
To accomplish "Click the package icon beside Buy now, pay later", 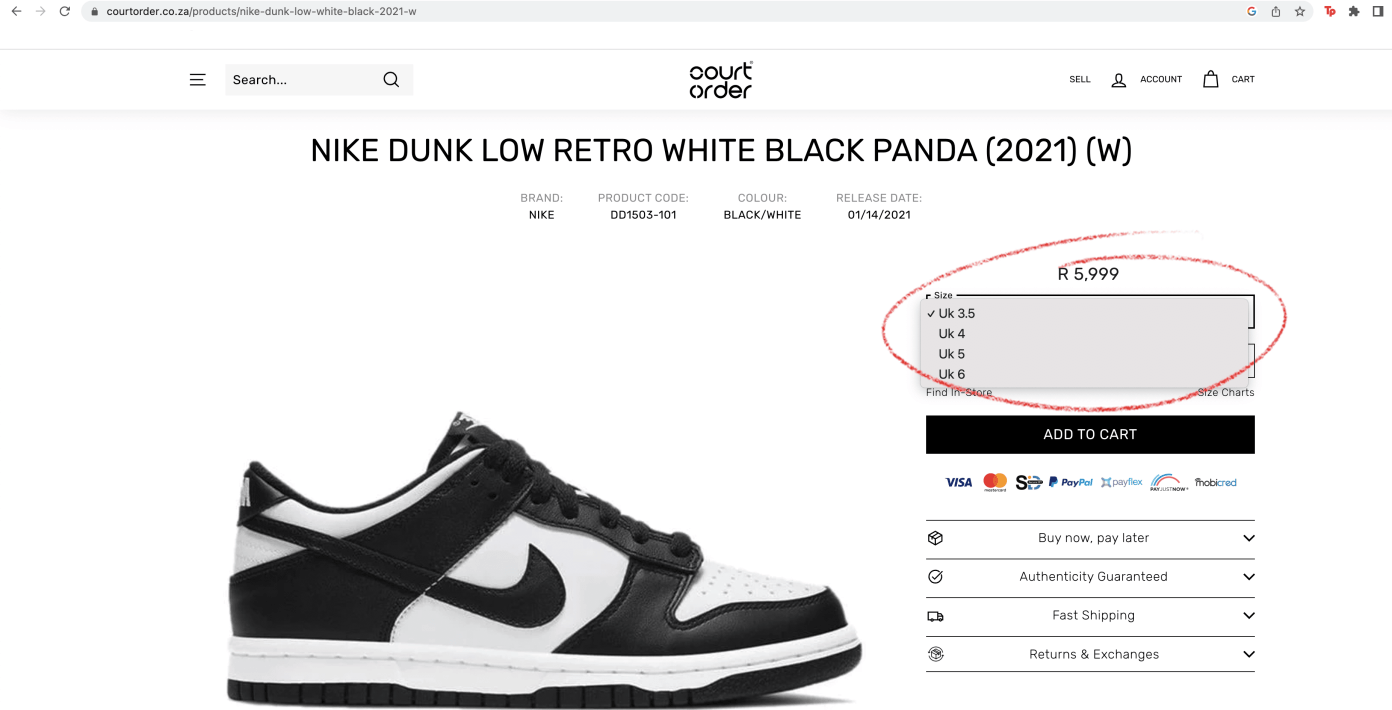I will point(935,538).
